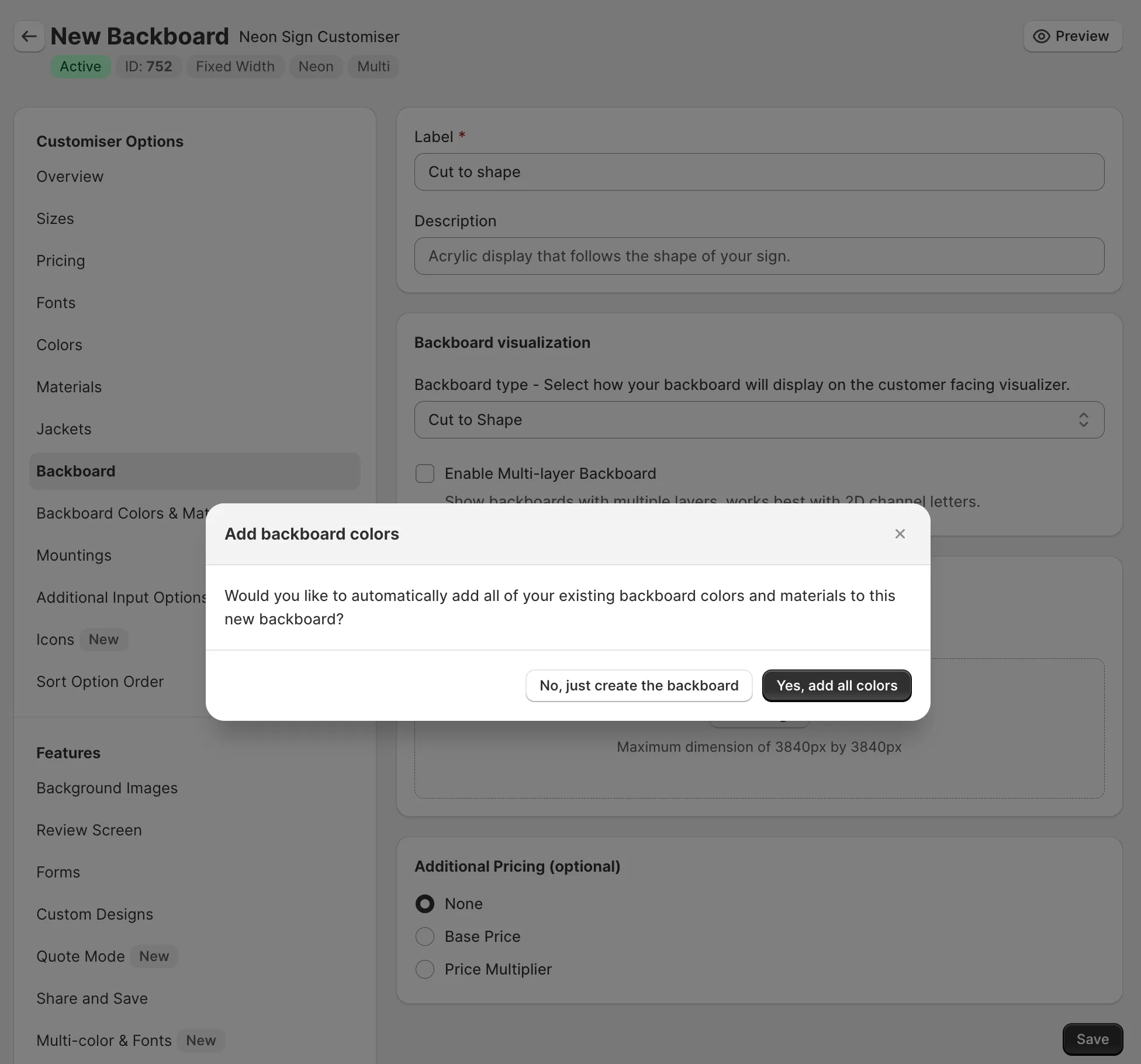Select Price Multiplier pricing option

point(424,969)
